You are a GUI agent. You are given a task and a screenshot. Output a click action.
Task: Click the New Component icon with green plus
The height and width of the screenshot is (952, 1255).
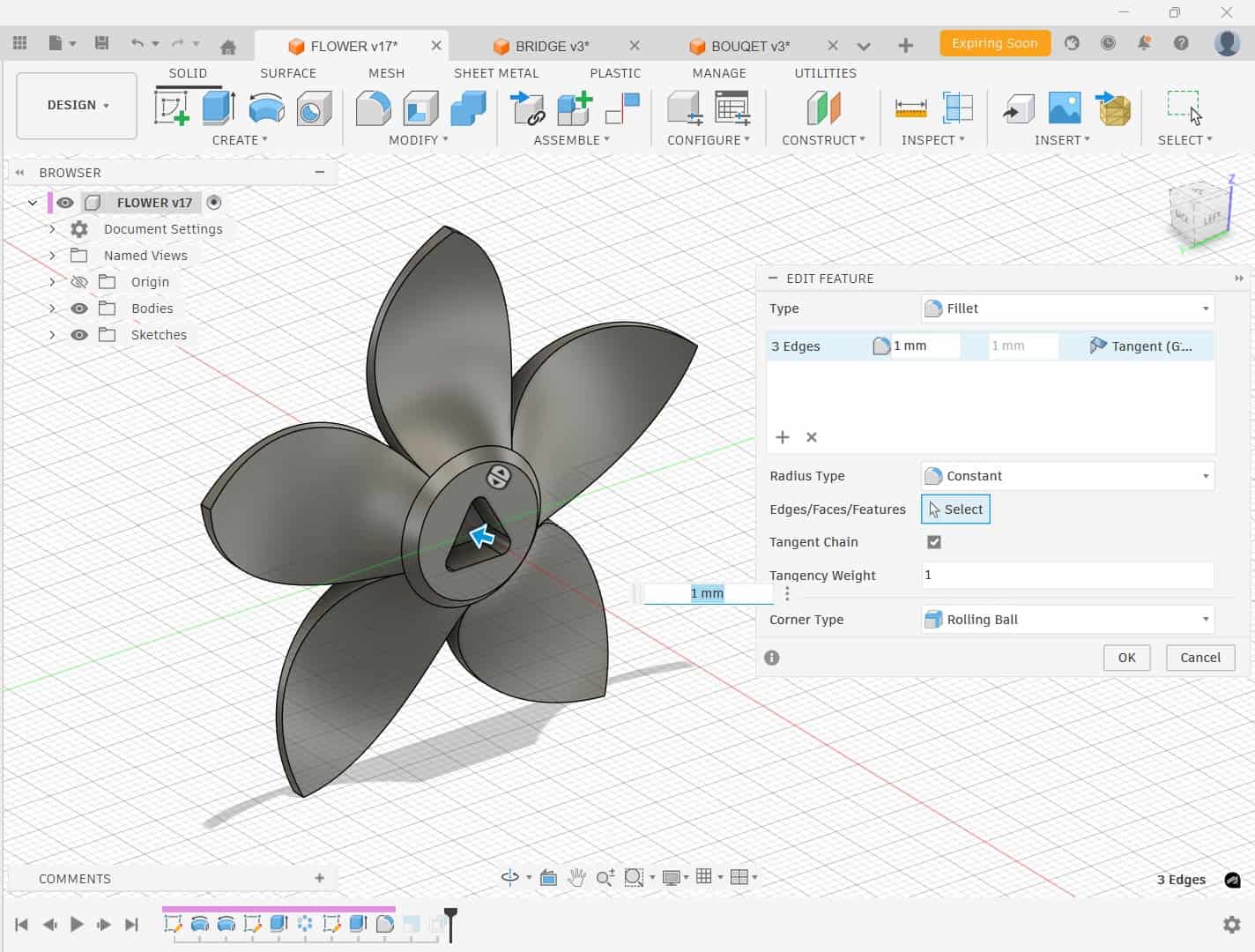pos(575,108)
